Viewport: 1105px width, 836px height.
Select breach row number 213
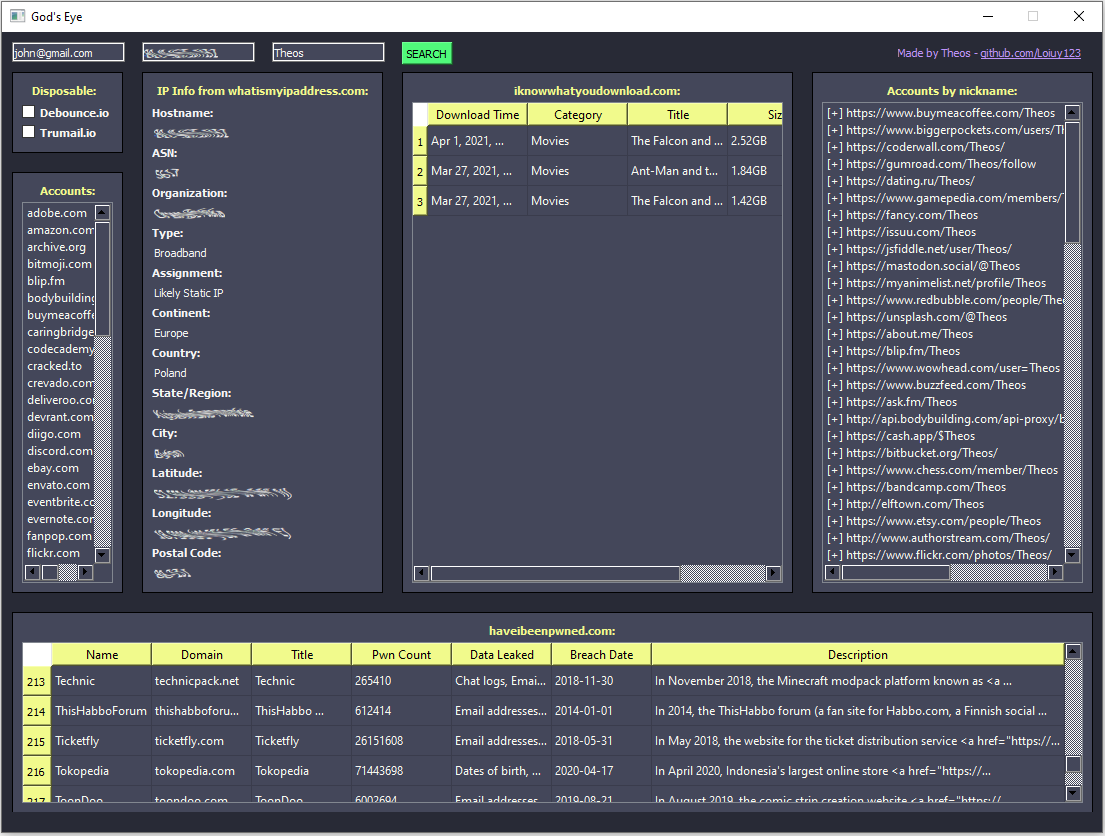coord(36,681)
